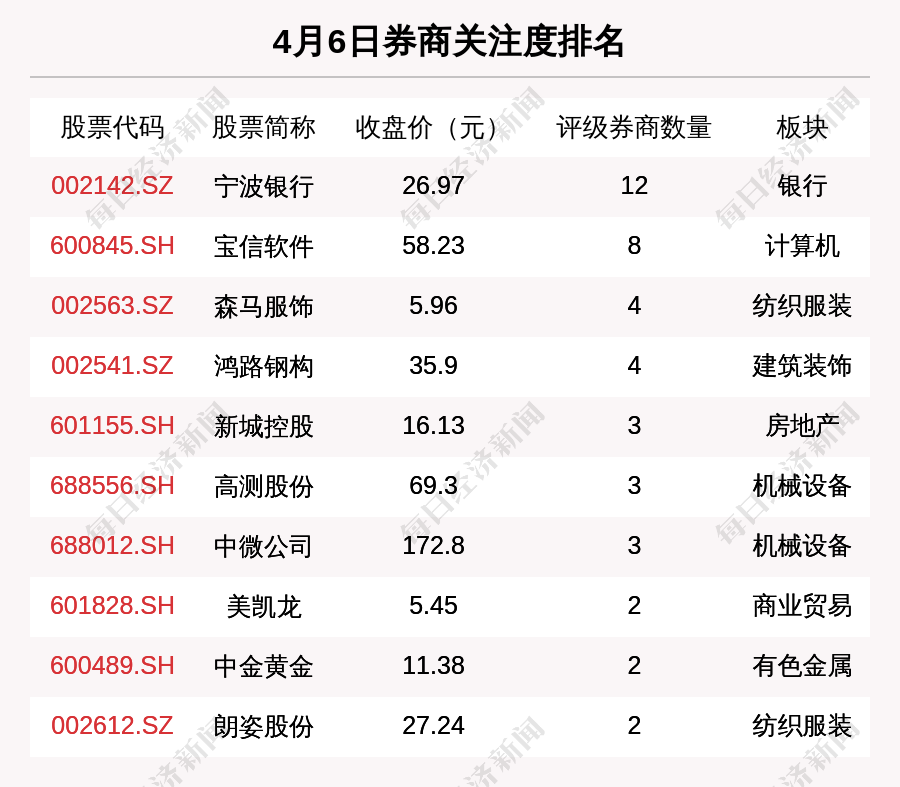
Task: Open stock code 688556.SH
Action: point(112,486)
